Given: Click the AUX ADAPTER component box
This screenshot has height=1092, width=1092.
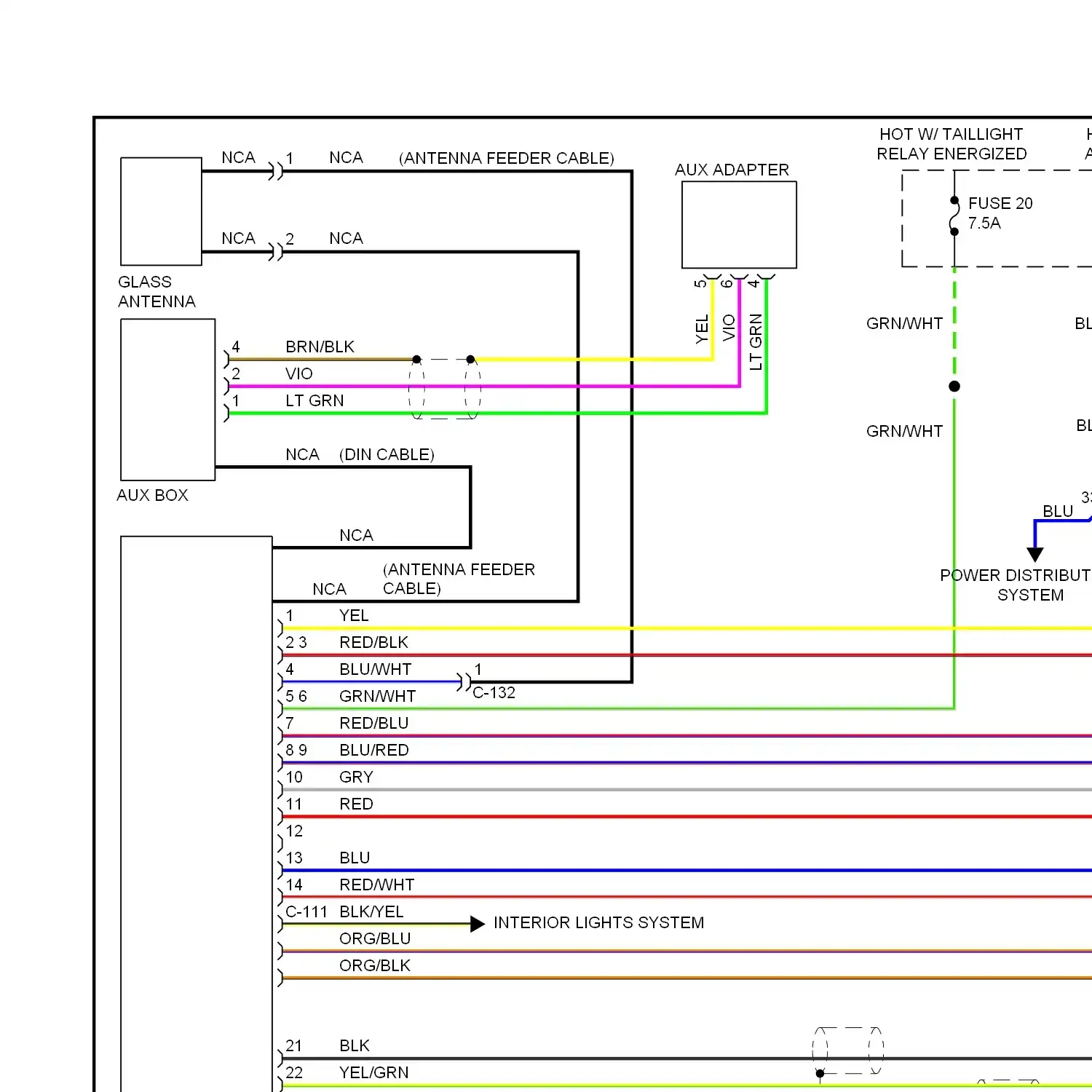Looking at the screenshot, I should (739, 225).
